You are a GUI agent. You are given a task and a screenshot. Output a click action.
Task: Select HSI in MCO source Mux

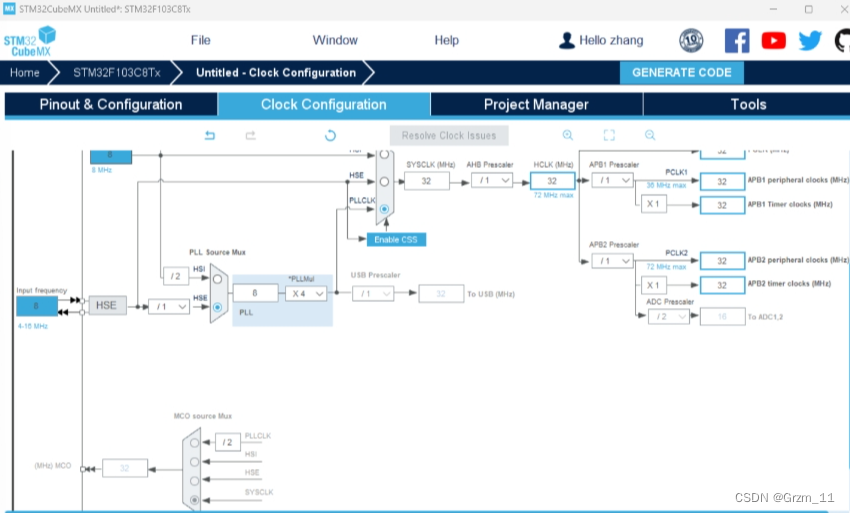point(195,462)
